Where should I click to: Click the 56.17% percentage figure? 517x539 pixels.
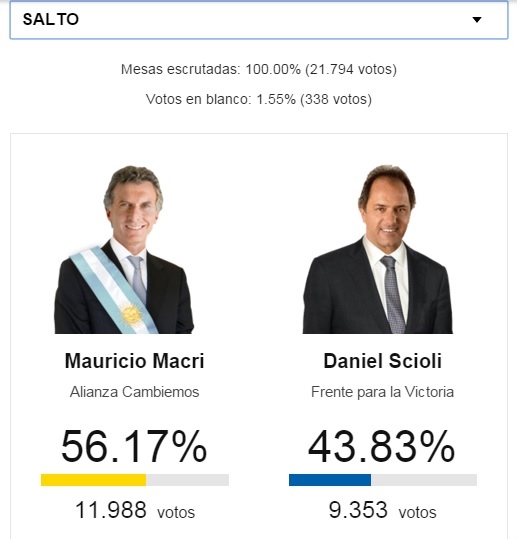134,446
